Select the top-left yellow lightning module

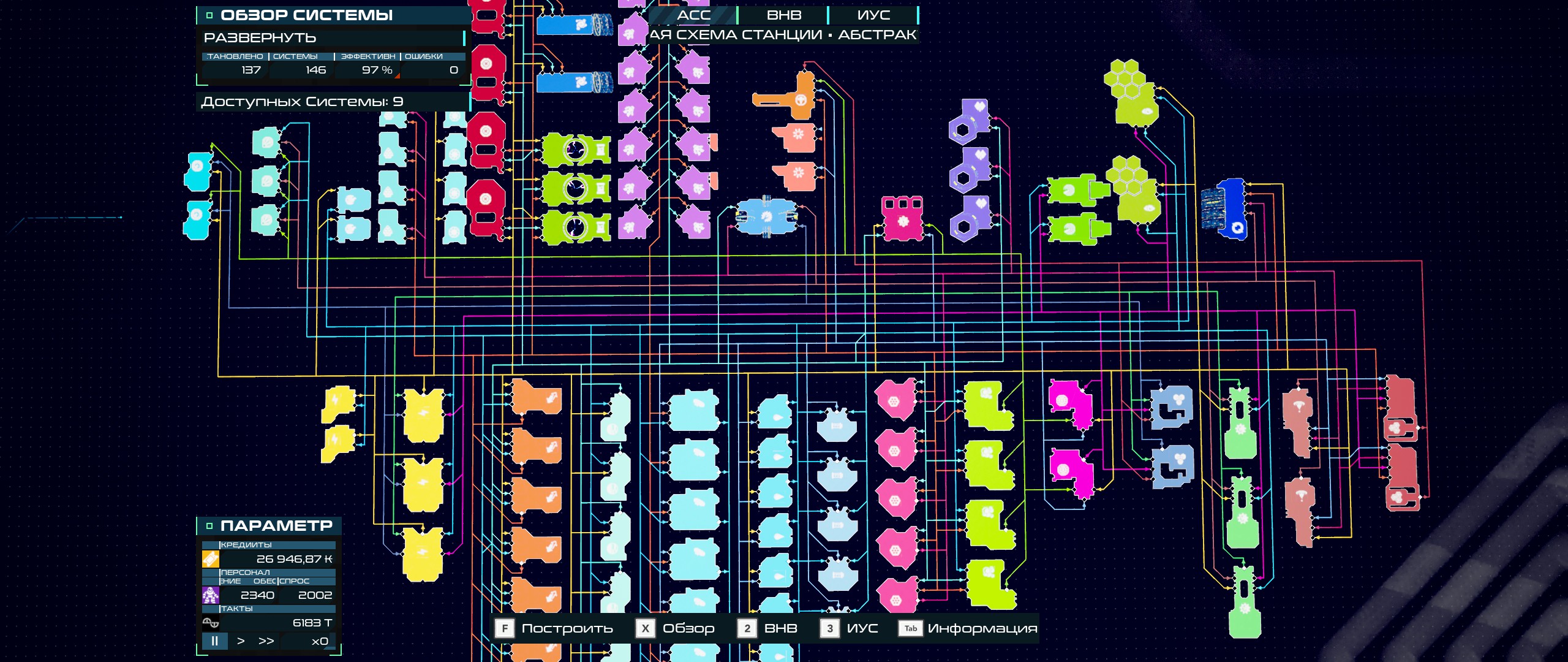tap(337, 402)
